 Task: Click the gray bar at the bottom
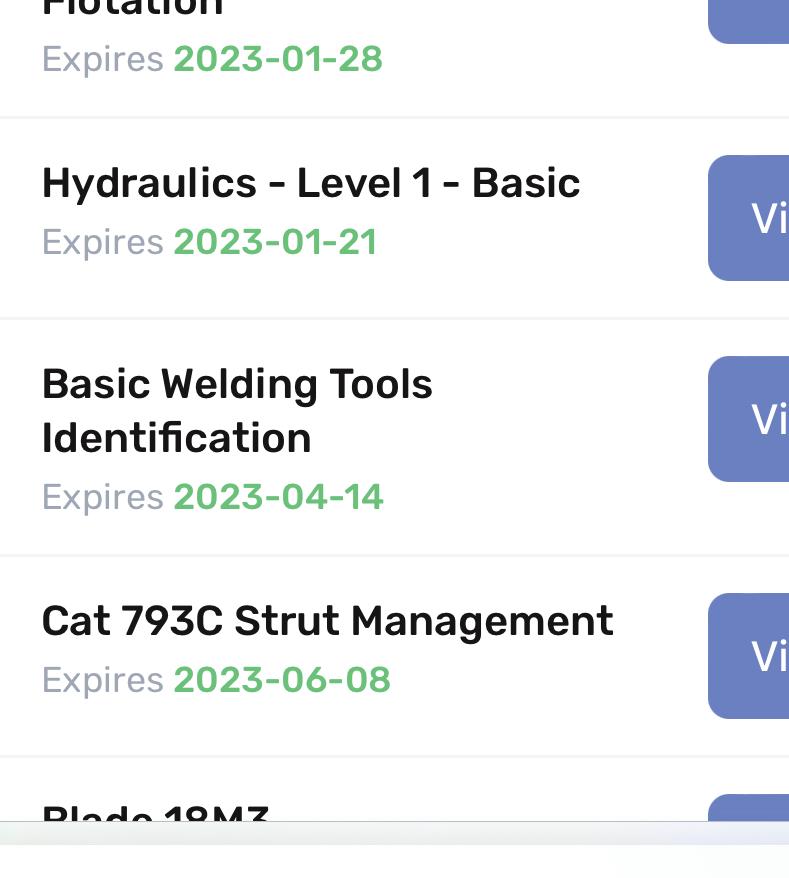(394, 833)
